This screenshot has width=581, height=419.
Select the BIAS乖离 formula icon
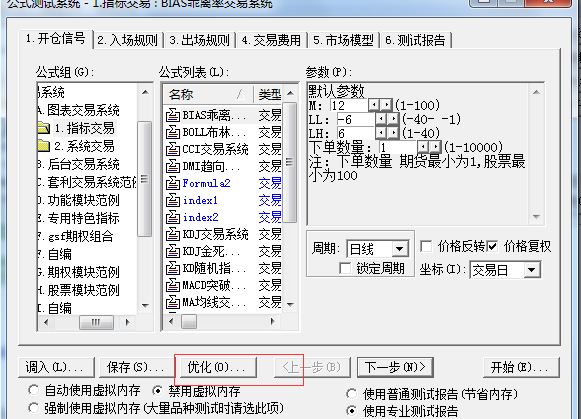(173, 115)
